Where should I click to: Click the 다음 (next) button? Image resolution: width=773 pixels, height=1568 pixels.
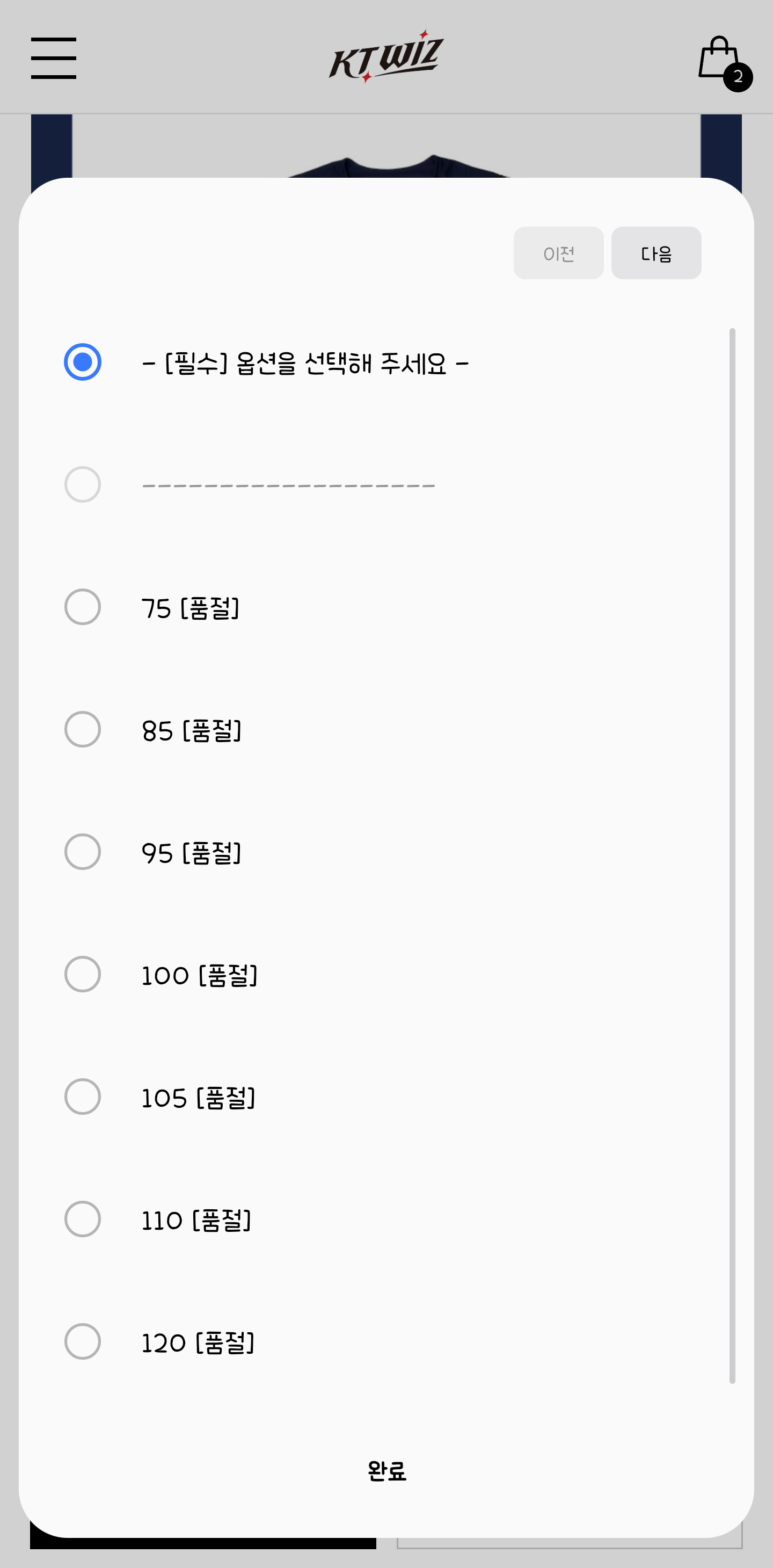656,253
